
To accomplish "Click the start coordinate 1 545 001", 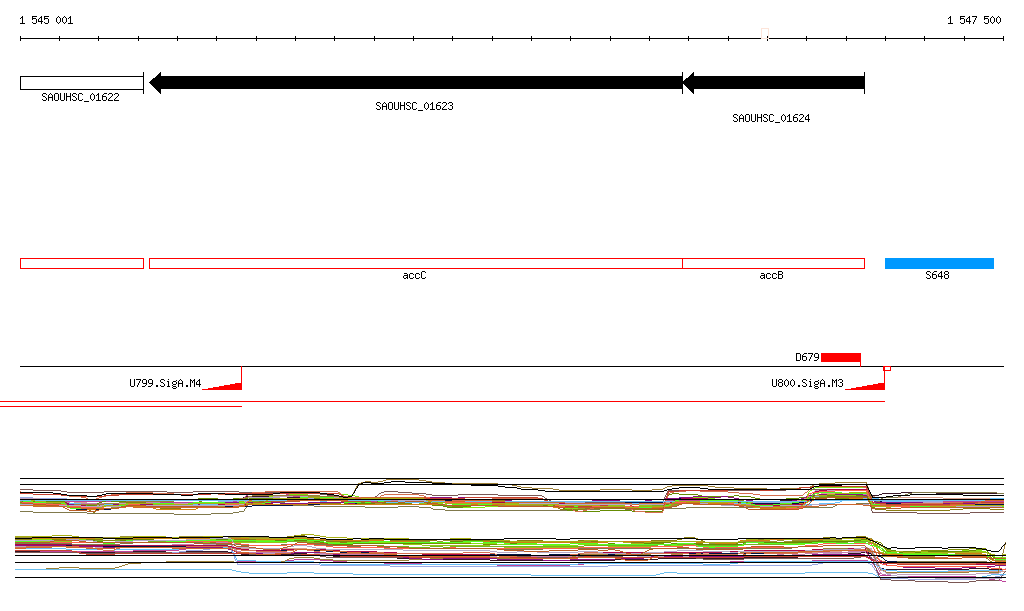I will 46,20.
